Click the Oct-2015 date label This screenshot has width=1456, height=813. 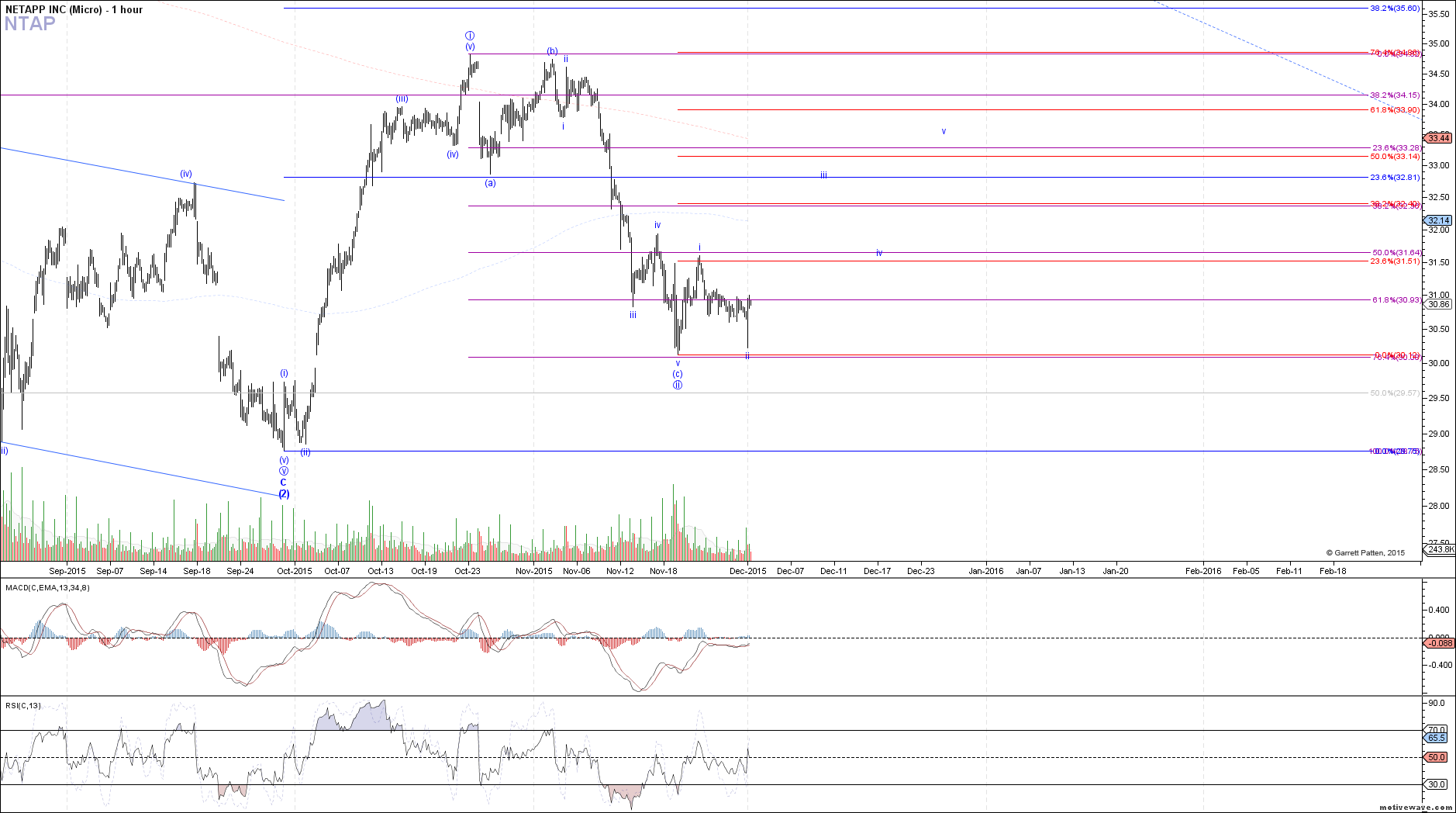coord(295,571)
